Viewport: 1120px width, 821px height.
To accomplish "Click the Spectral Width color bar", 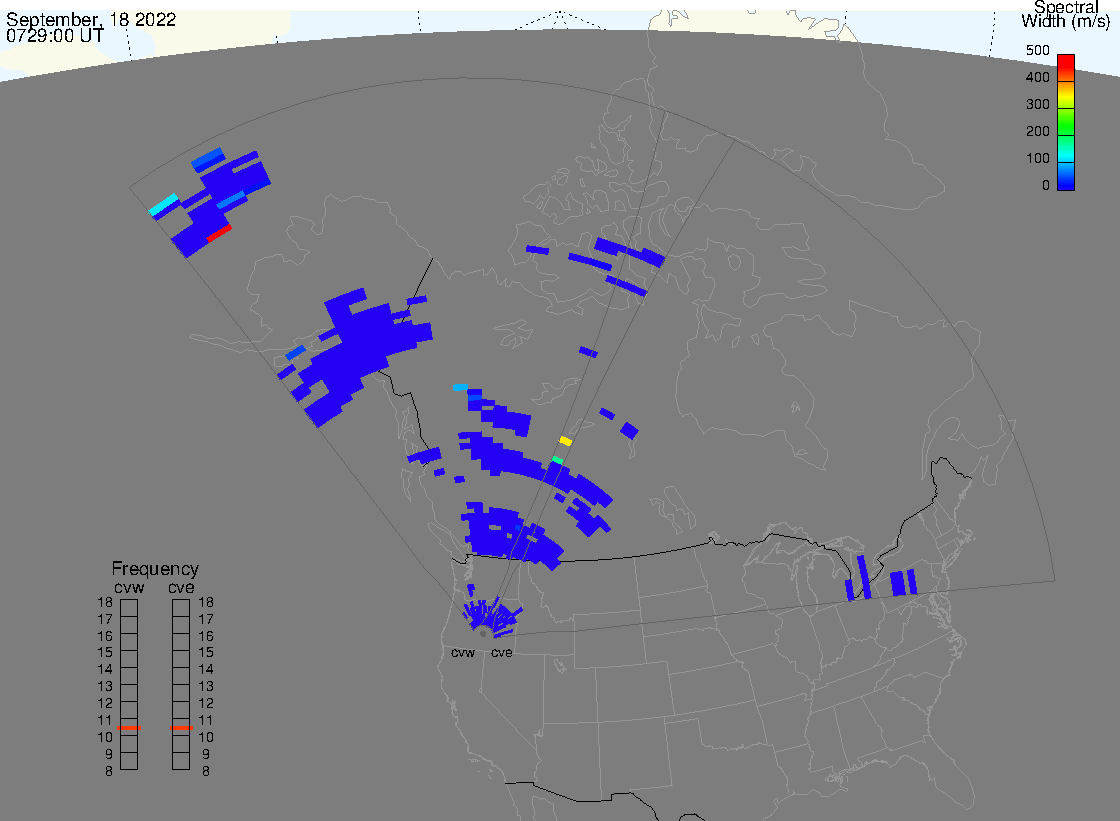I will 1066,122.
